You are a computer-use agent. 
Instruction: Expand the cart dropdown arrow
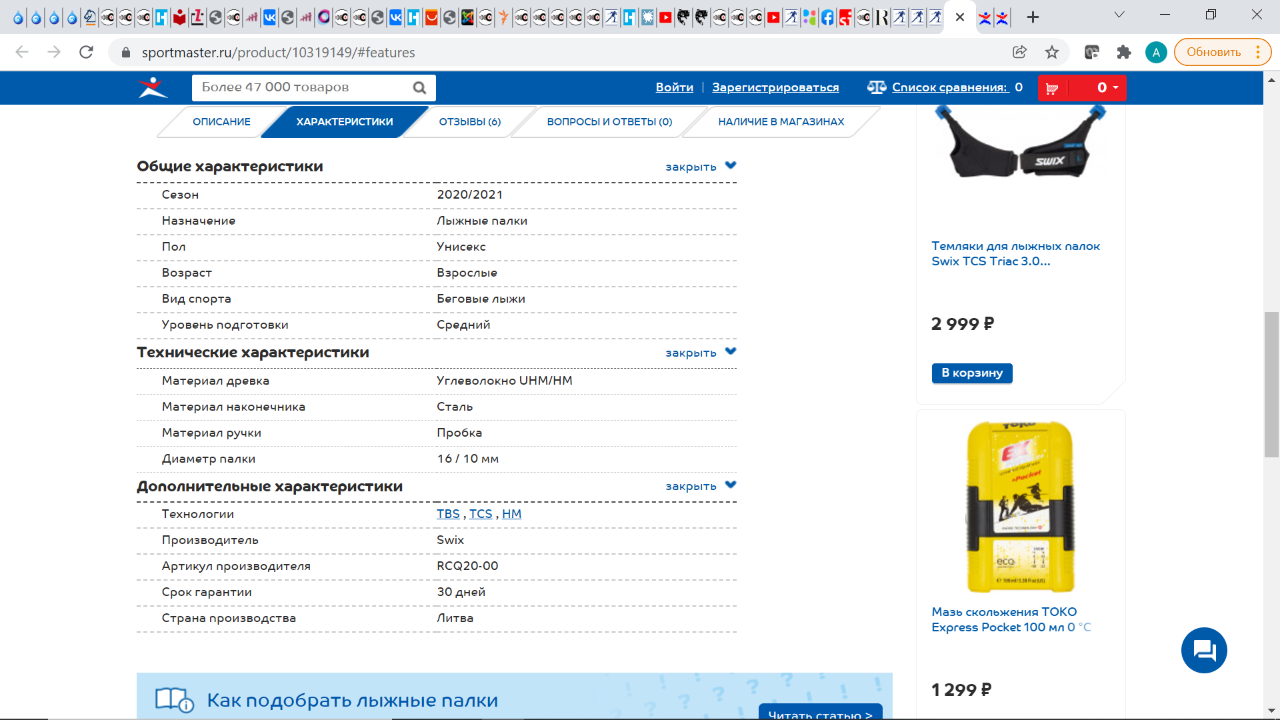pyautogui.click(x=1116, y=88)
